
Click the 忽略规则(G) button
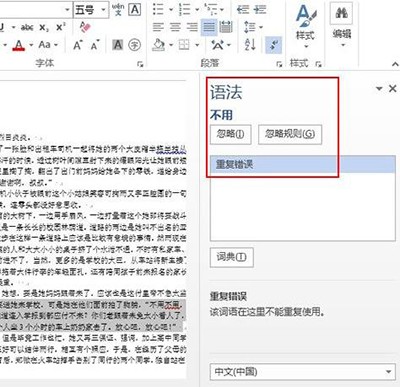(290, 134)
